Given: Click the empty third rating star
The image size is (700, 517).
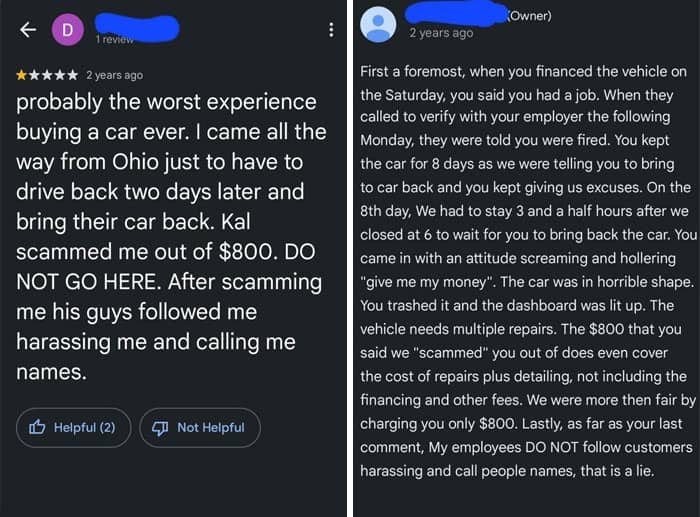Looking at the screenshot, I should (48, 75).
